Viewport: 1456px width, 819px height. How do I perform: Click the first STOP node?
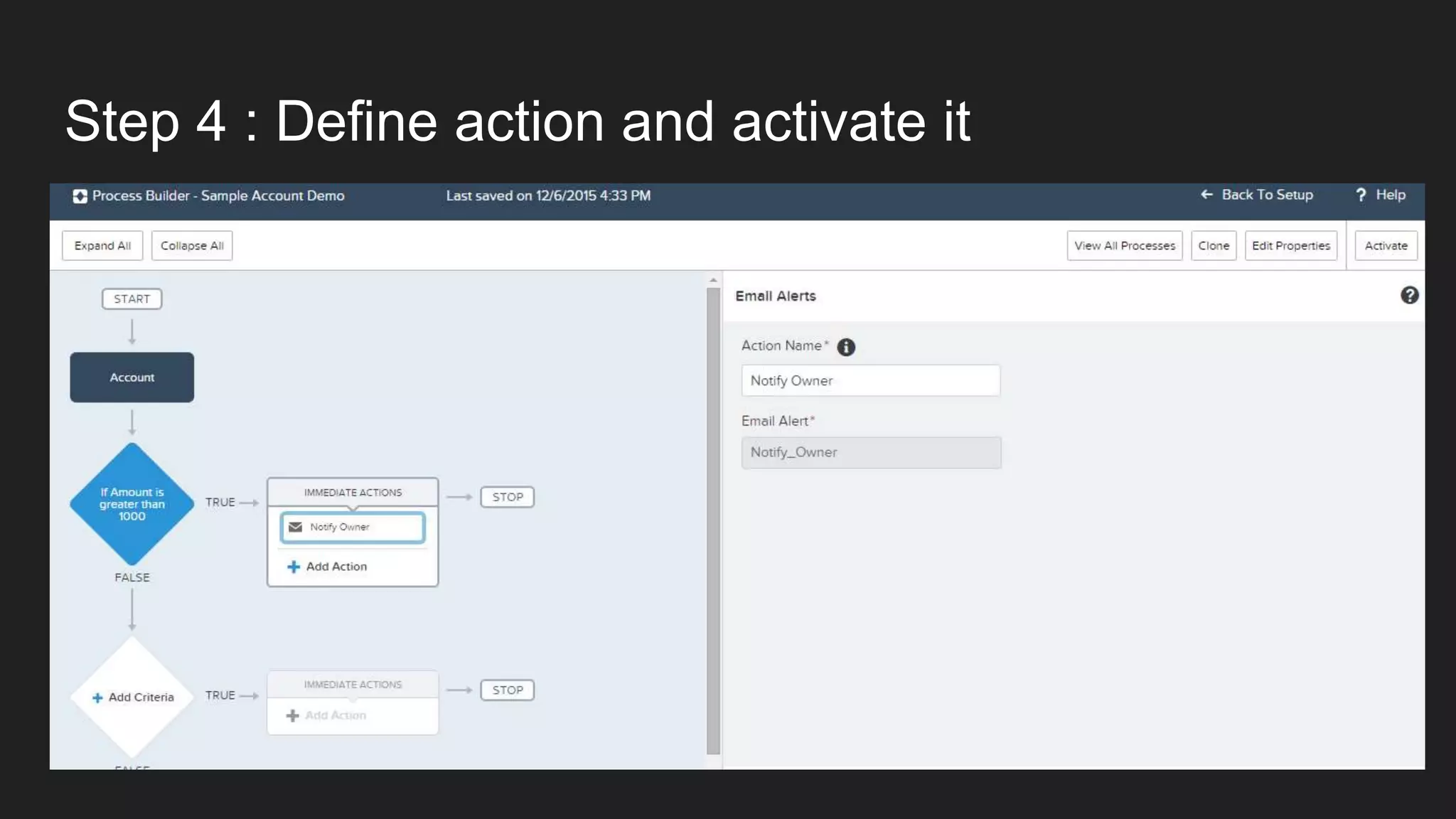pos(508,497)
